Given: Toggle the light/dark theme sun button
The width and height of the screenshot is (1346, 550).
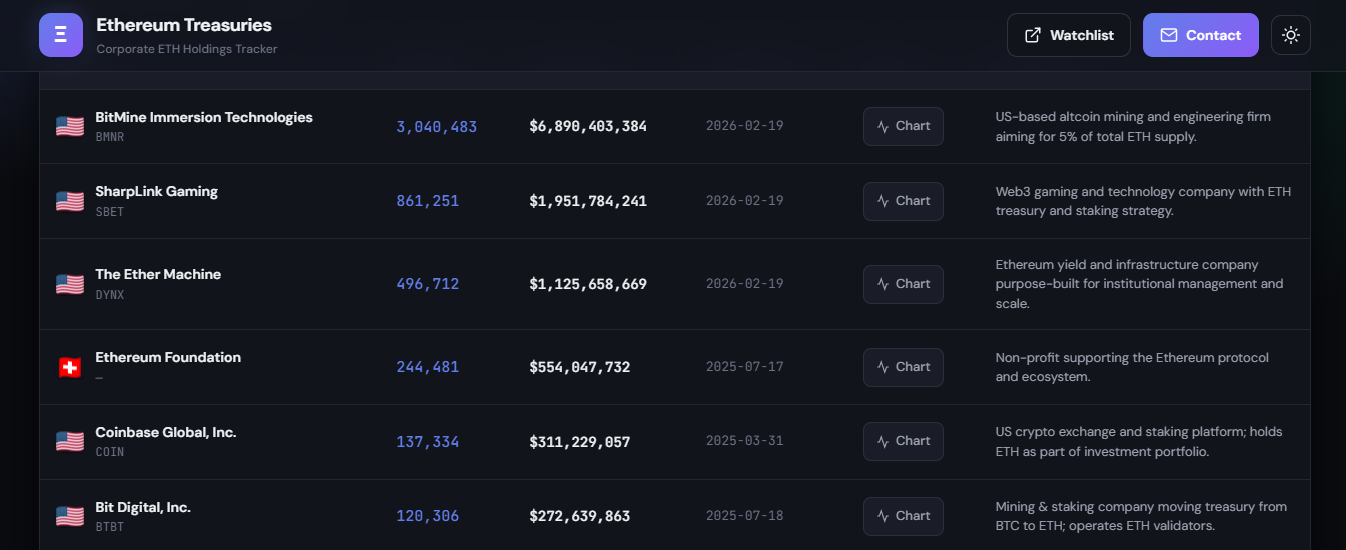Looking at the screenshot, I should (1290, 35).
